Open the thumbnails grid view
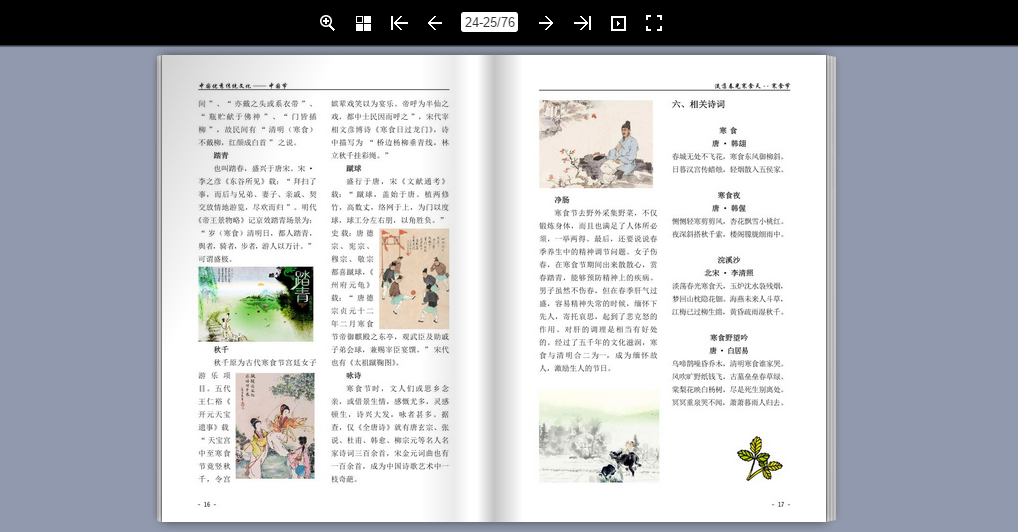 [x=364, y=23]
